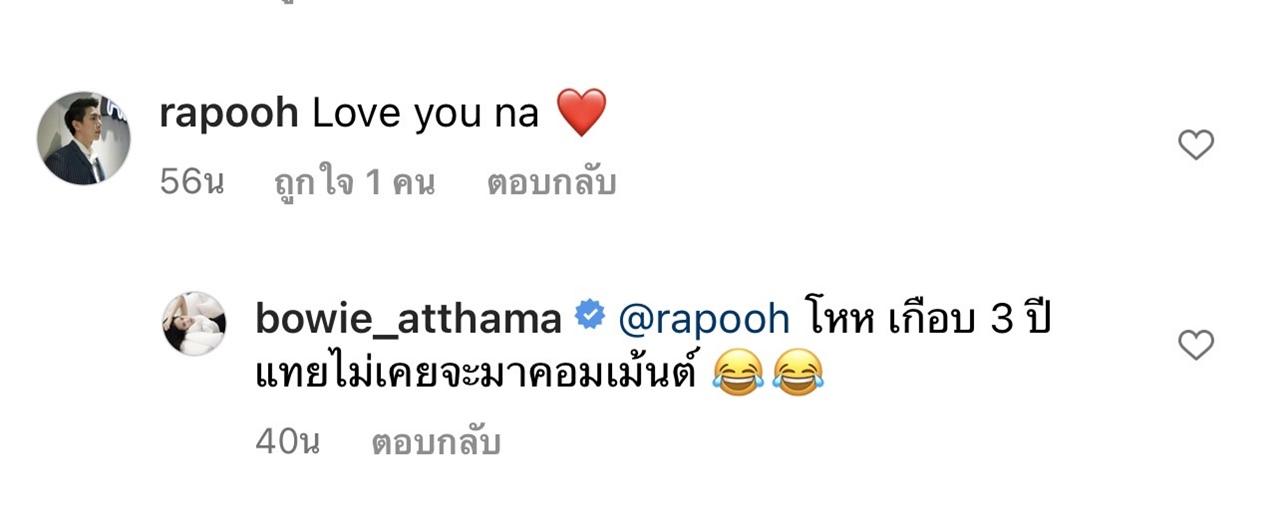Open bowie_atthama's profile picture

(194, 323)
